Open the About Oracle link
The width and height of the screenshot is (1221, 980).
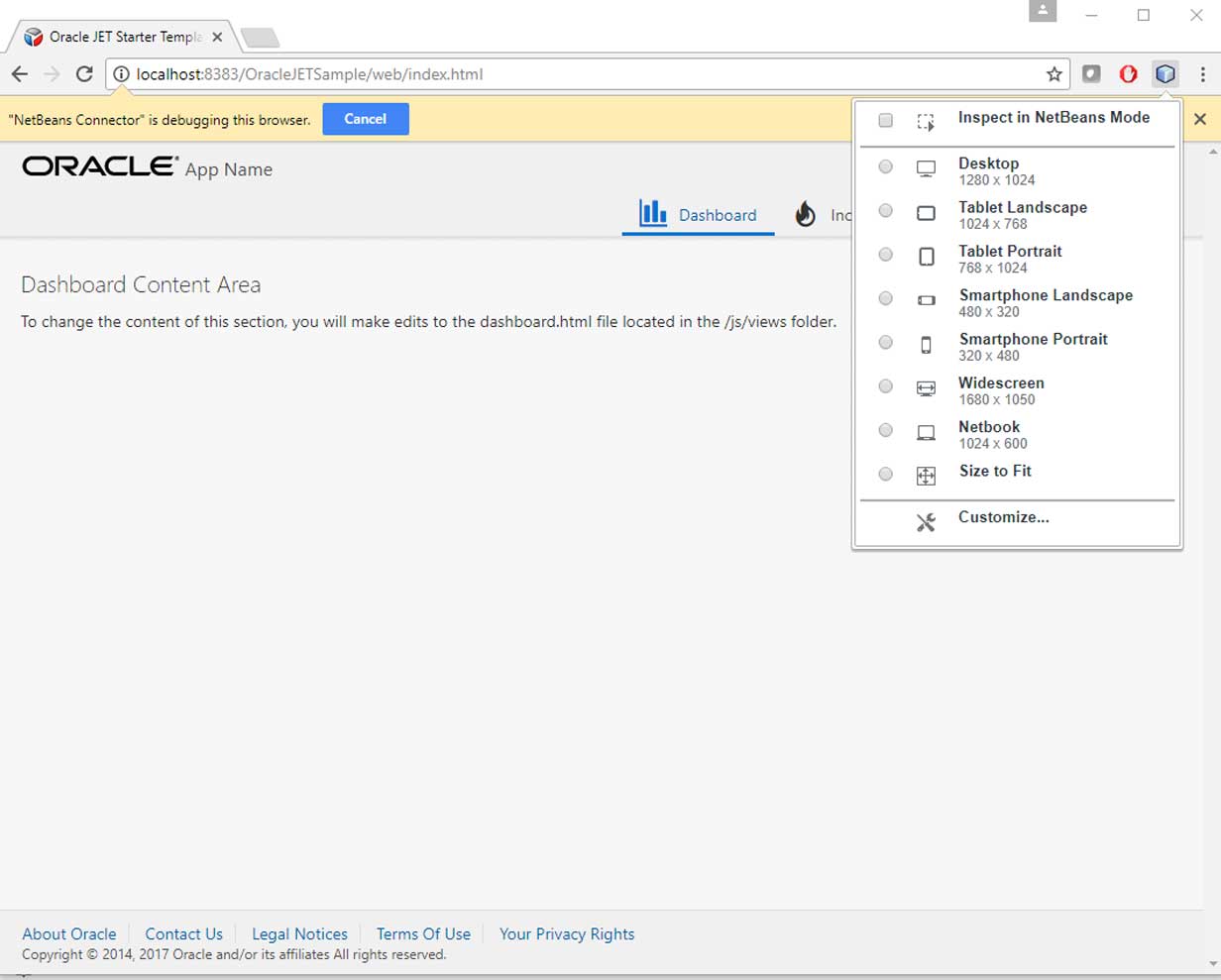pos(69,933)
